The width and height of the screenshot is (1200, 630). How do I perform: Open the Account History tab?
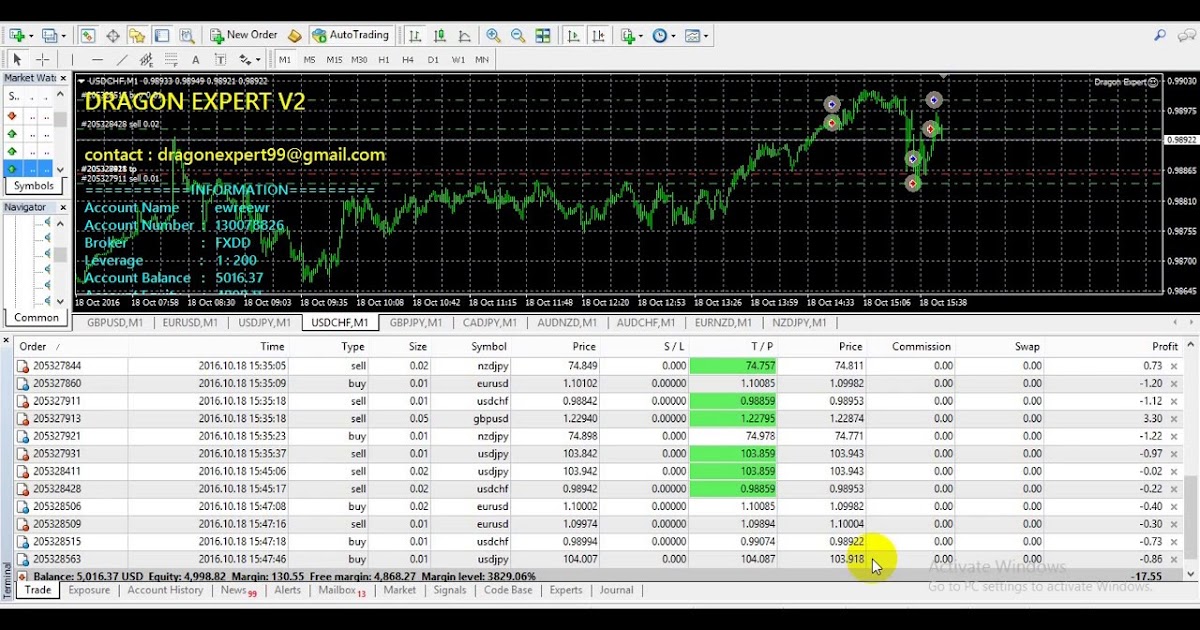point(165,590)
